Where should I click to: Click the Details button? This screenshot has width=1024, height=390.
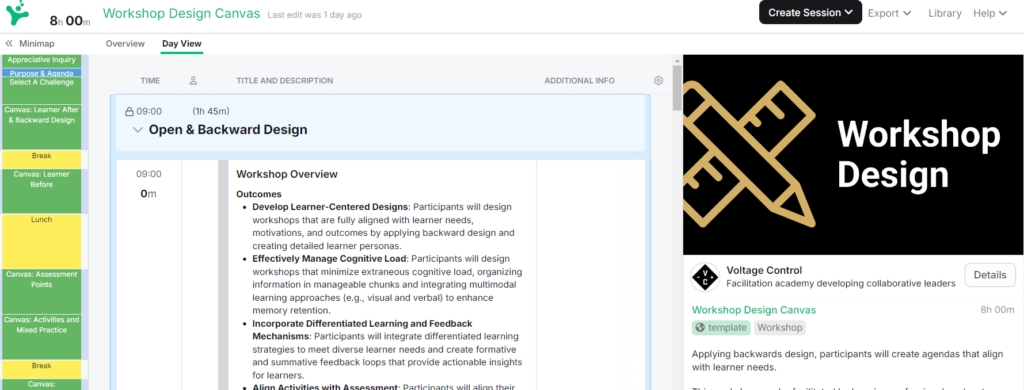[989, 275]
